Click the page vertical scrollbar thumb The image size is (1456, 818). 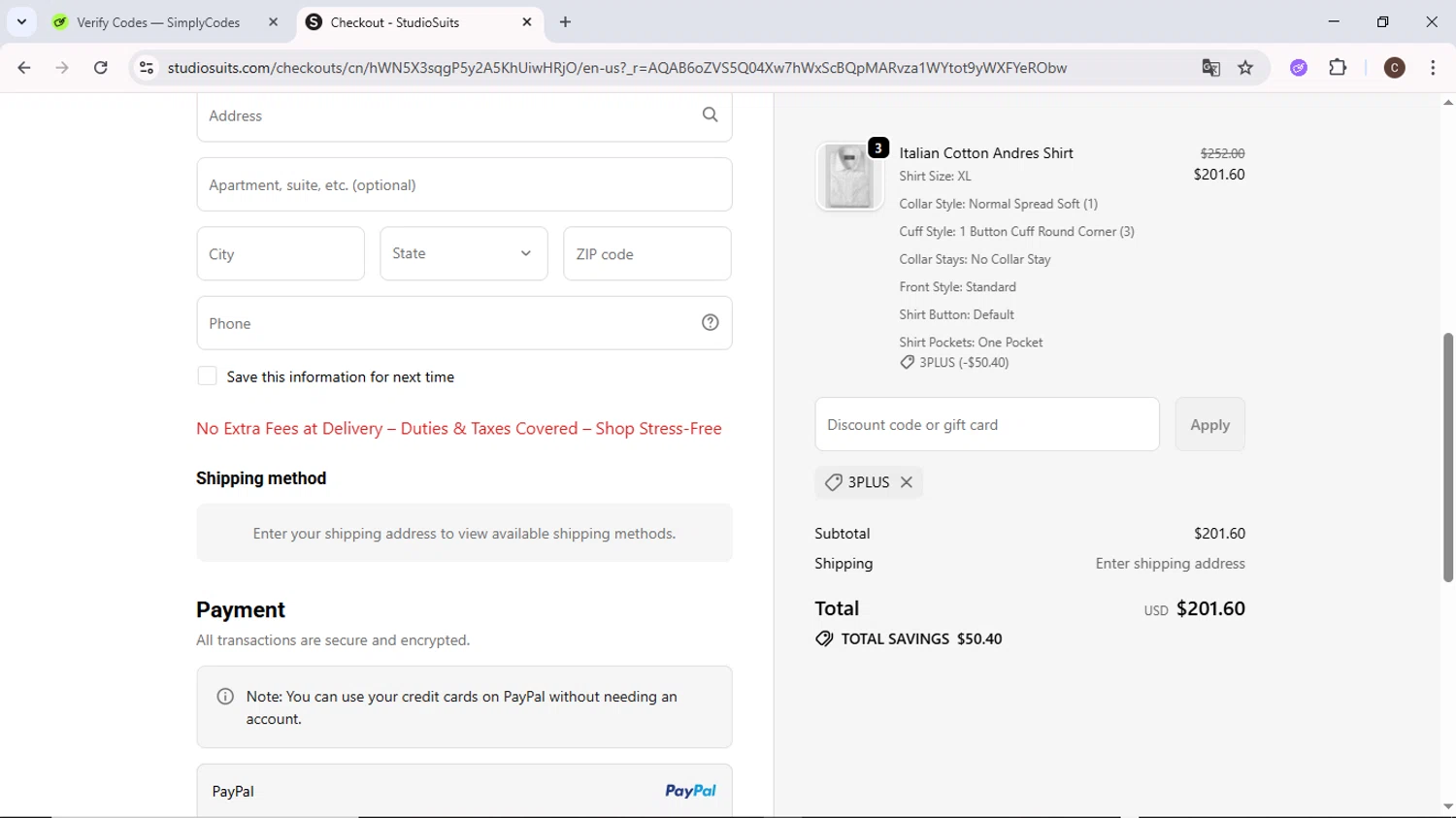point(1448,458)
